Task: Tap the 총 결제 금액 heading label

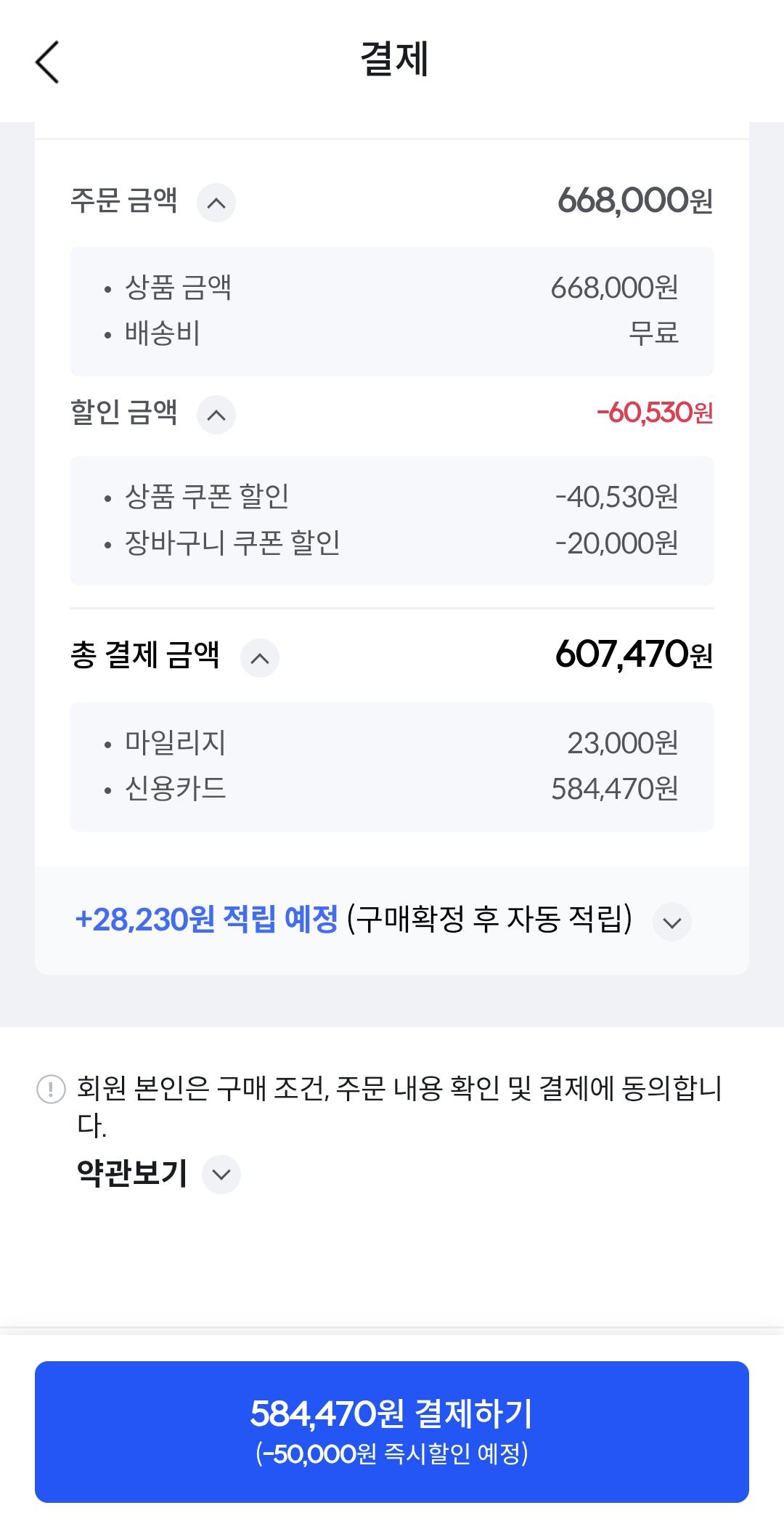Action: [145, 655]
